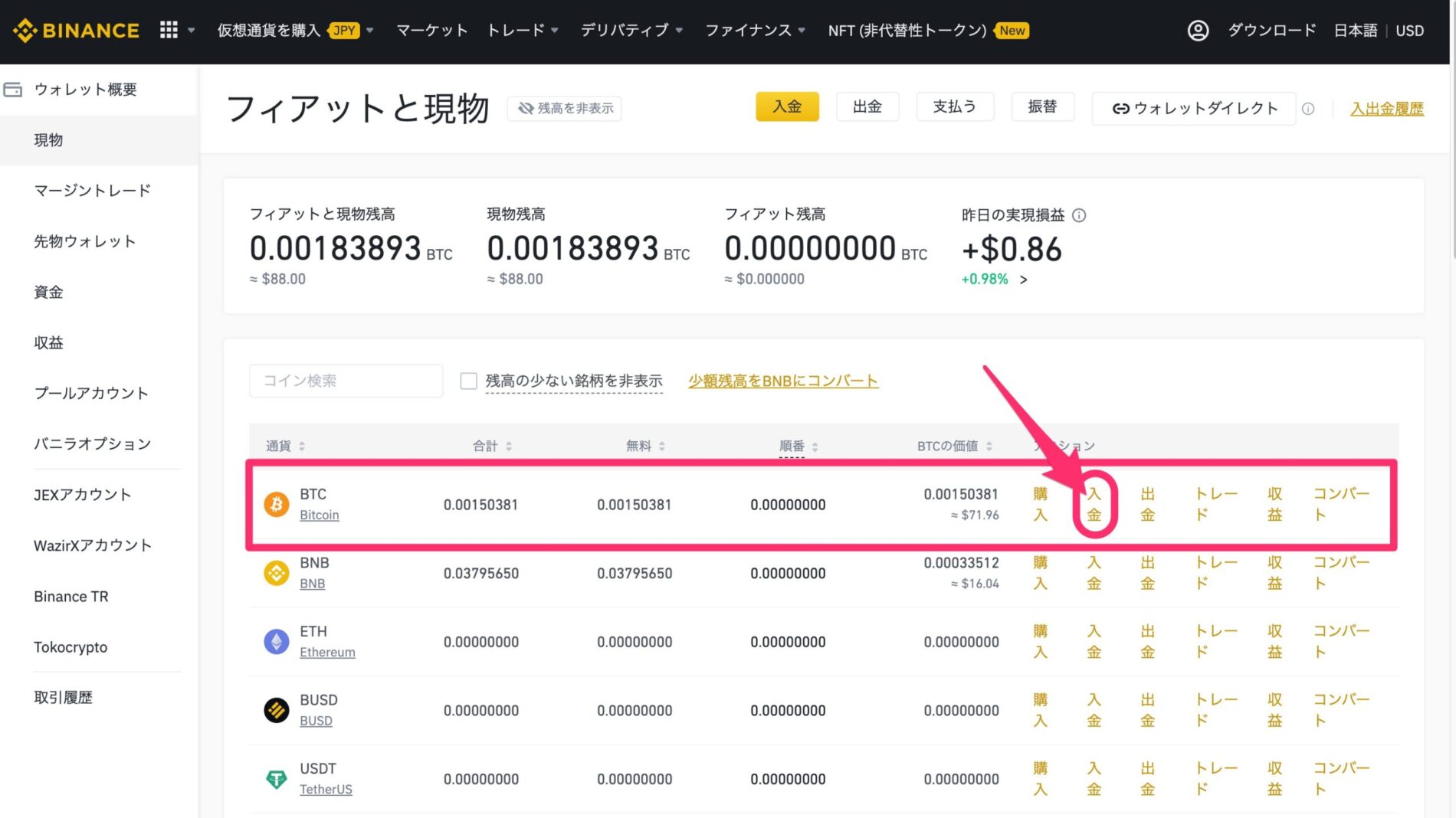Click the Ethereum coin icon
The image size is (1456, 818).
(x=277, y=641)
